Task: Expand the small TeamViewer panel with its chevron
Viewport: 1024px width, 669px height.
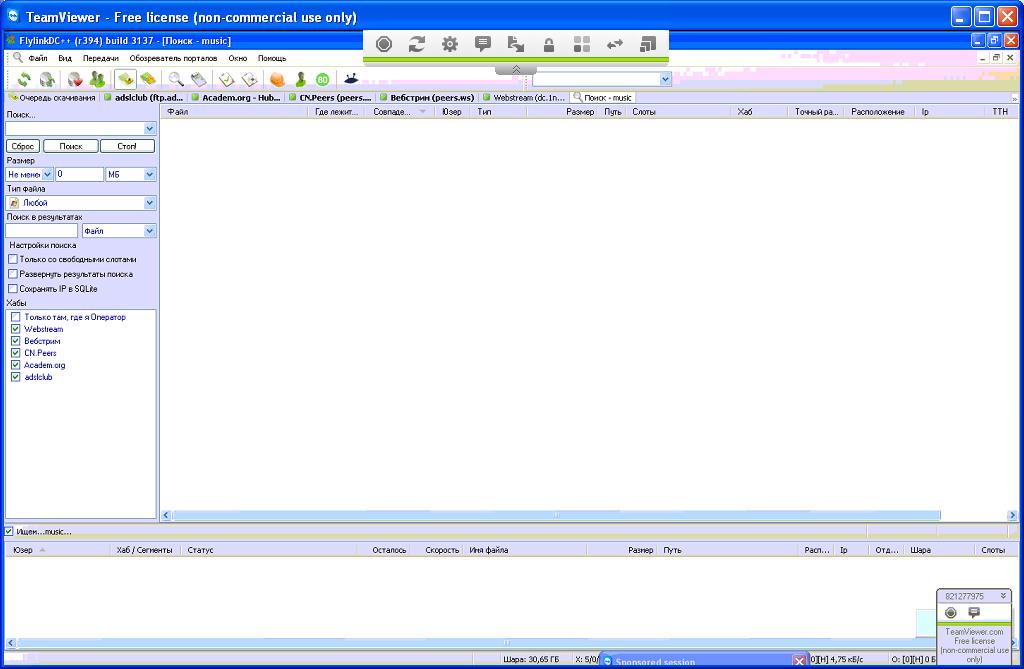Action: coord(1003,596)
